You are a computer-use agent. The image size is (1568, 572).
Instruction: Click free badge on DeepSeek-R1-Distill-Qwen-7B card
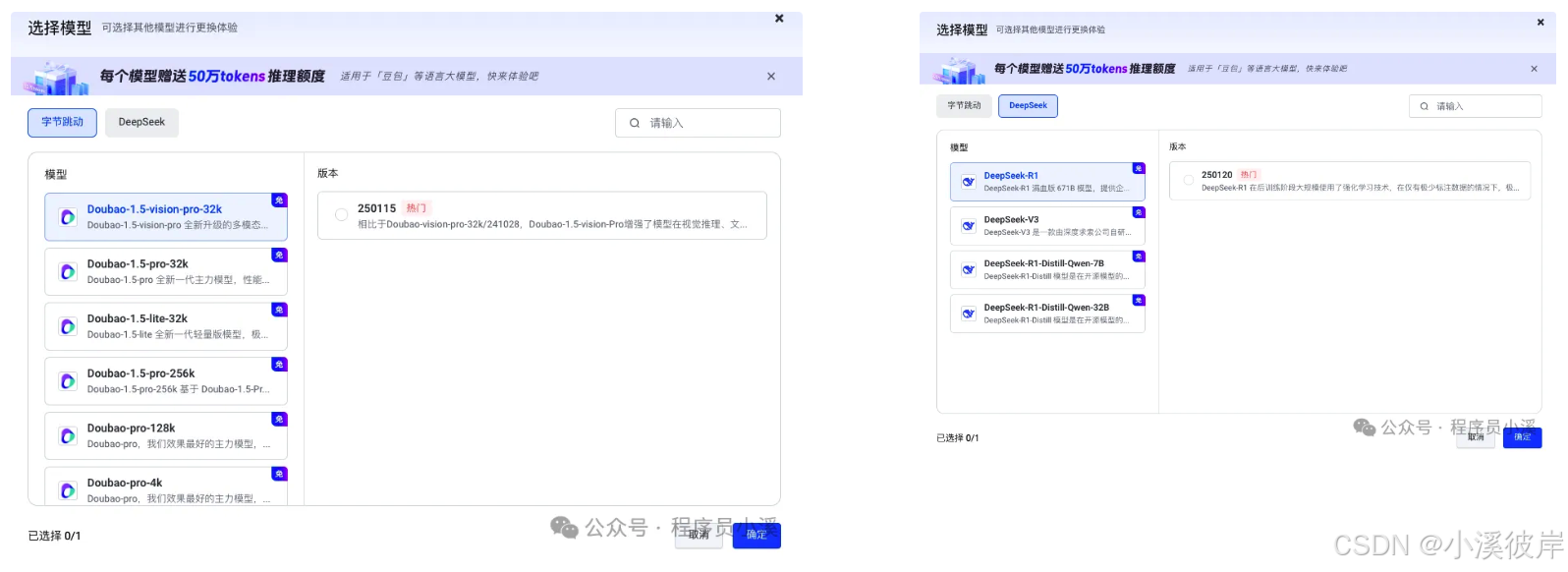(1139, 257)
